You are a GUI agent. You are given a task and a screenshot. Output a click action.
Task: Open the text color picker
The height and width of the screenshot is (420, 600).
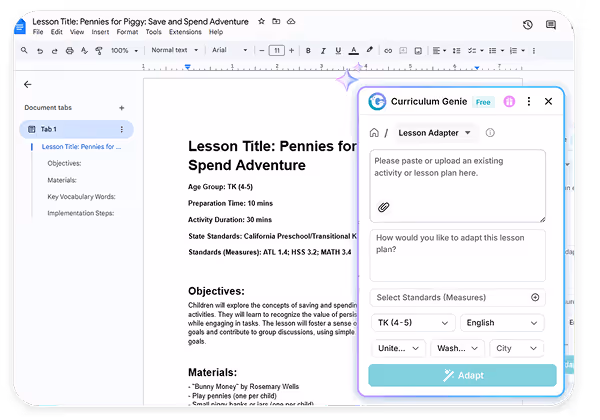pos(354,50)
